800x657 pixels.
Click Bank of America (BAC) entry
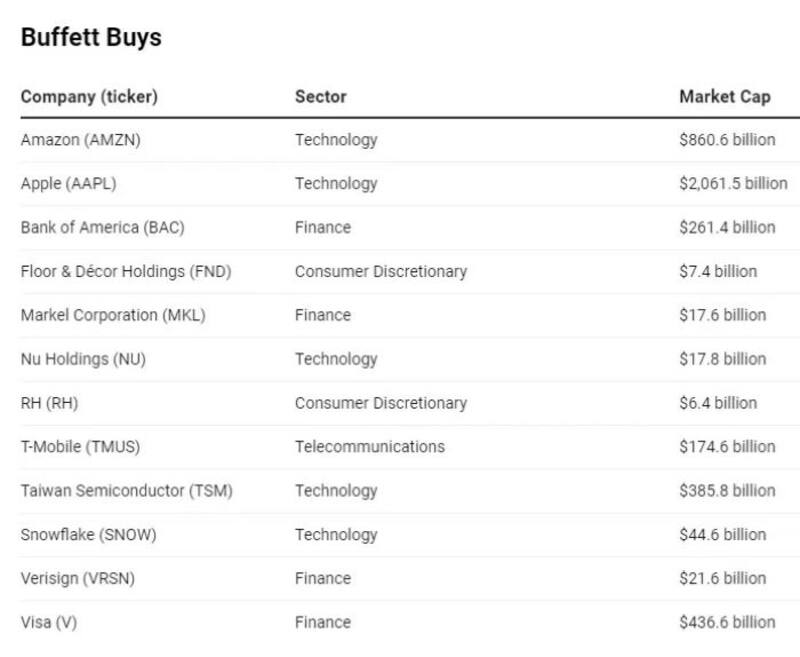click(102, 228)
